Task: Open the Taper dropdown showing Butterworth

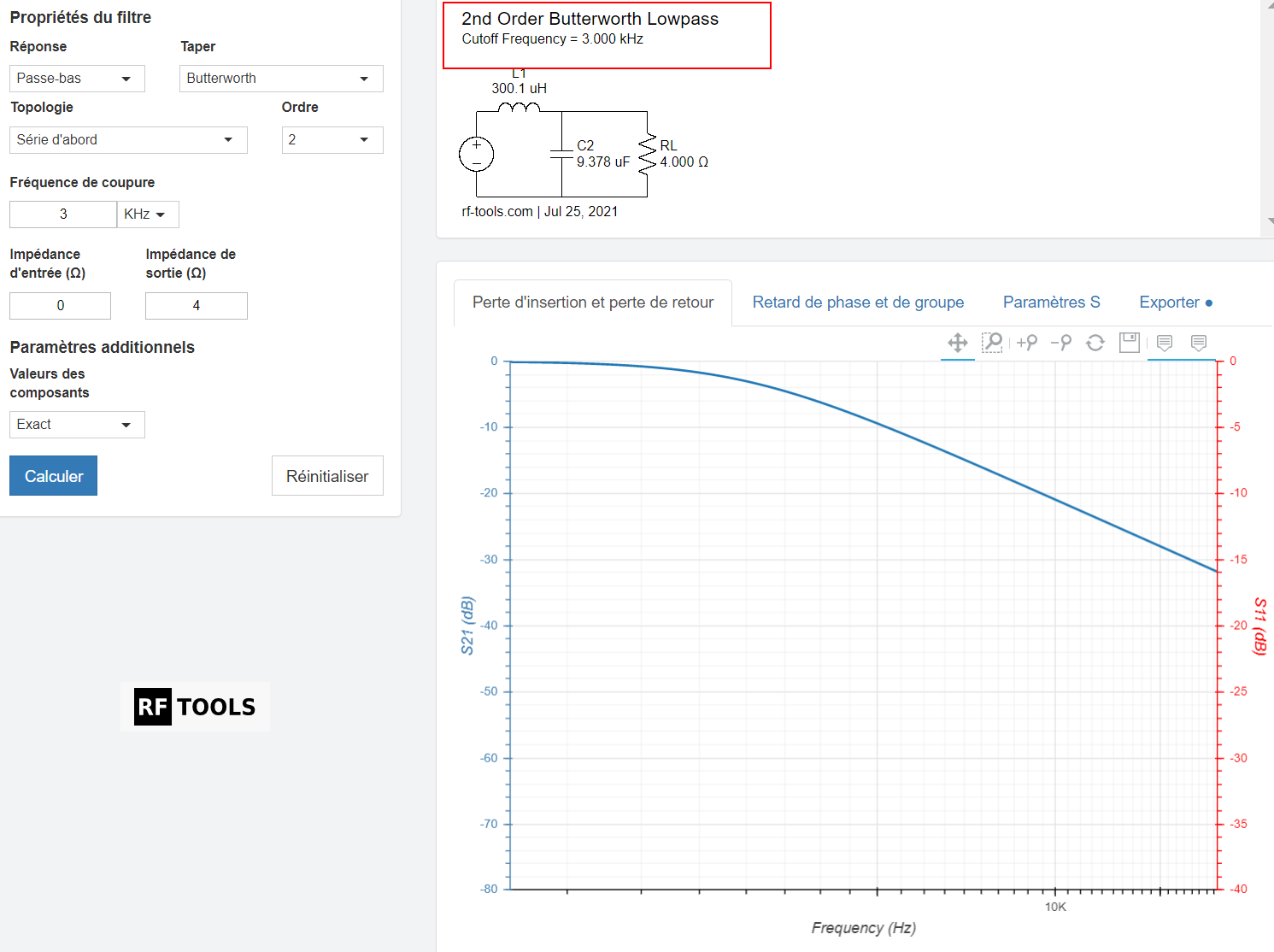Action: [x=281, y=79]
